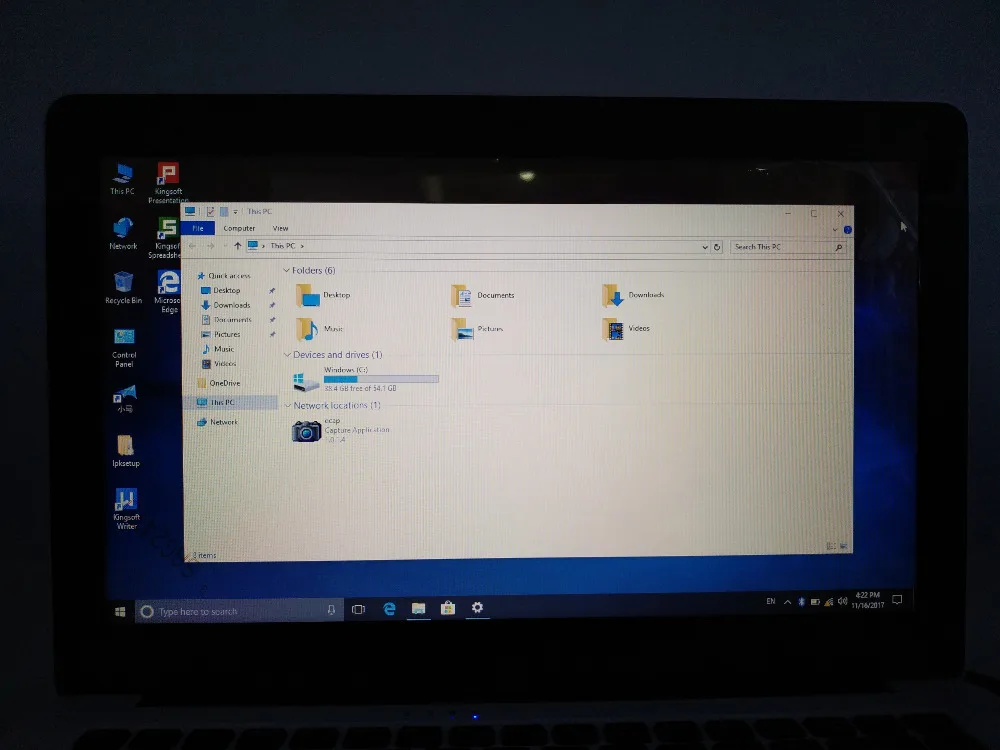Screen dimensions: 1000x750
Task: Select Network in the navigation pane
Action: pyautogui.click(x=217, y=422)
